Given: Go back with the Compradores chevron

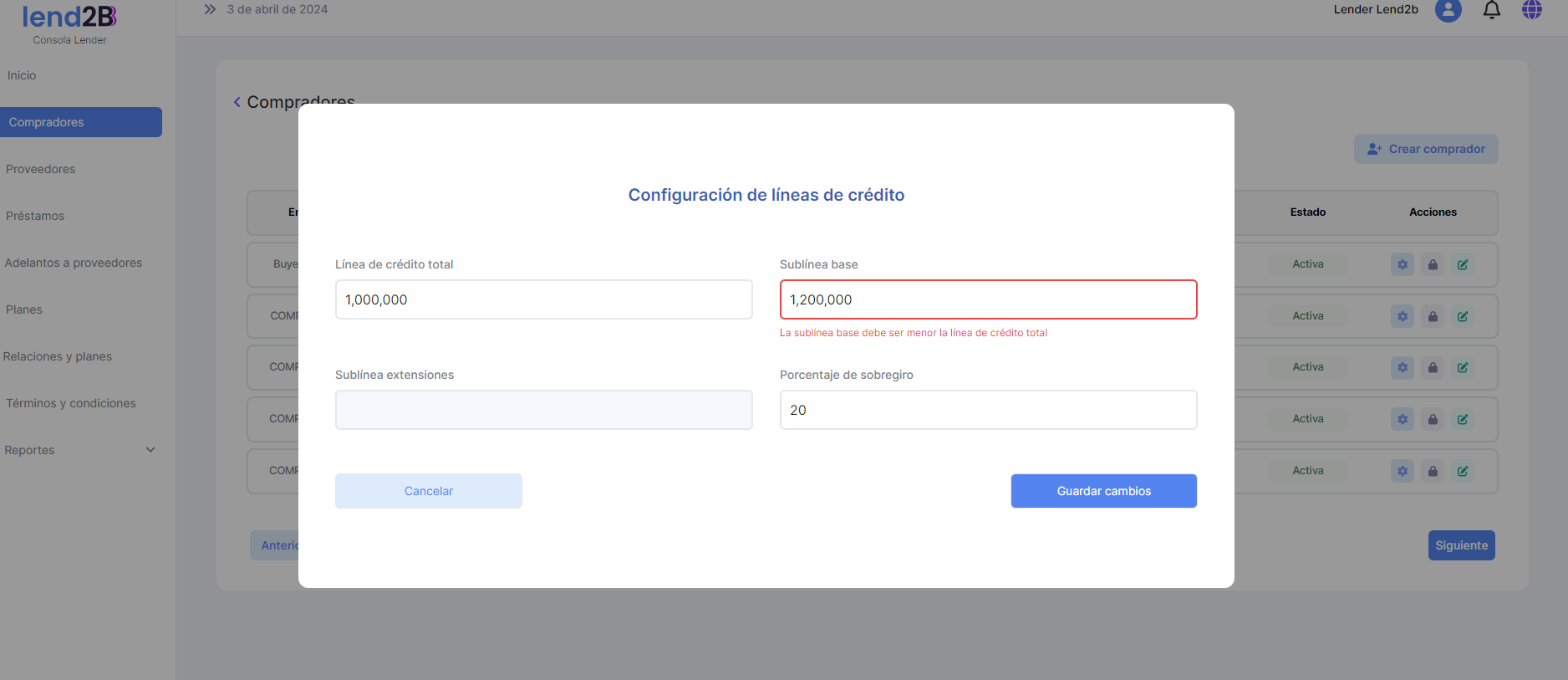Looking at the screenshot, I should click(x=237, y=102).
